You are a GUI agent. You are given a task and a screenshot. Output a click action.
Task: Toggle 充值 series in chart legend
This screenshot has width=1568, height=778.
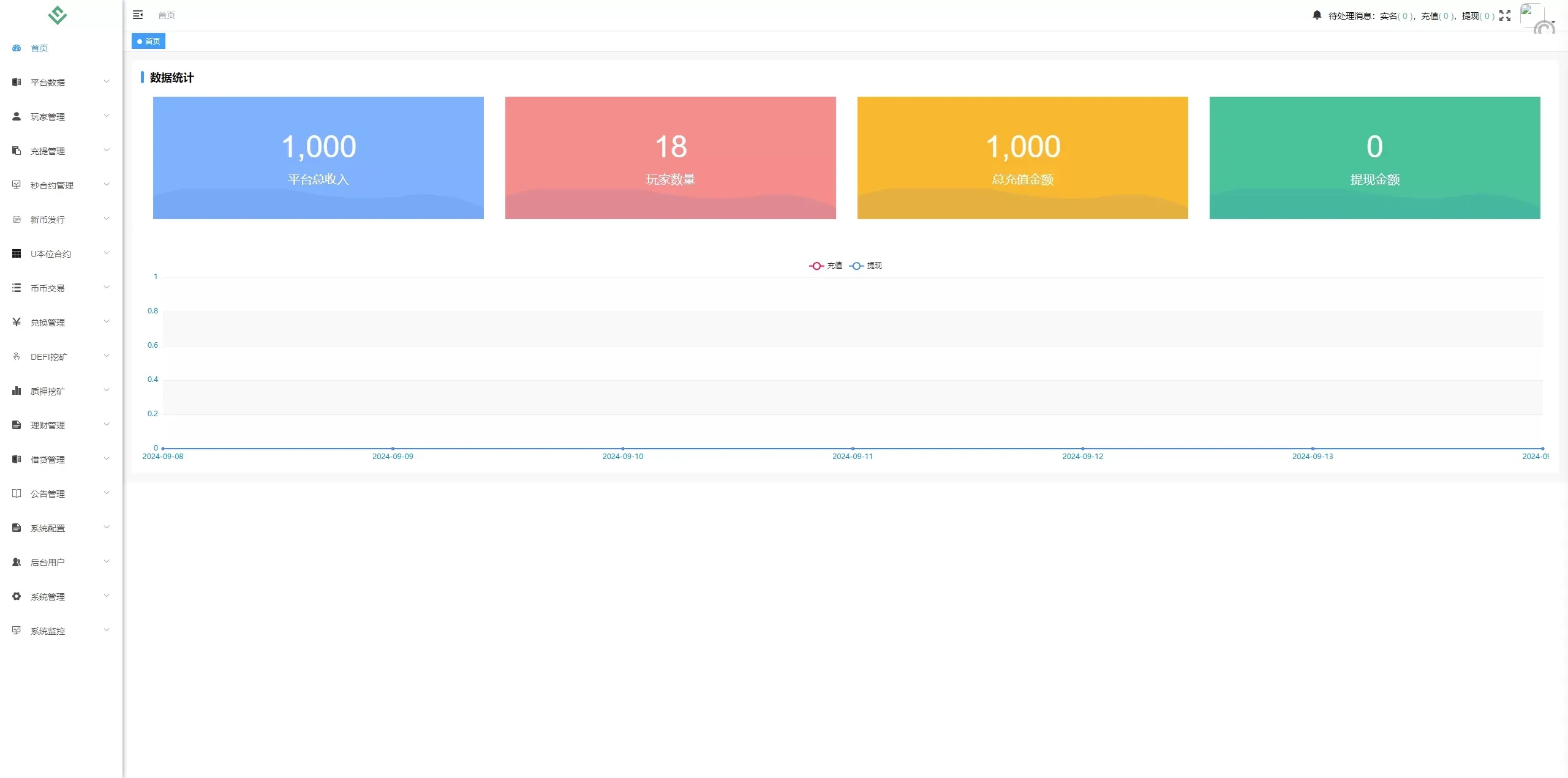[x=826, y=266]
